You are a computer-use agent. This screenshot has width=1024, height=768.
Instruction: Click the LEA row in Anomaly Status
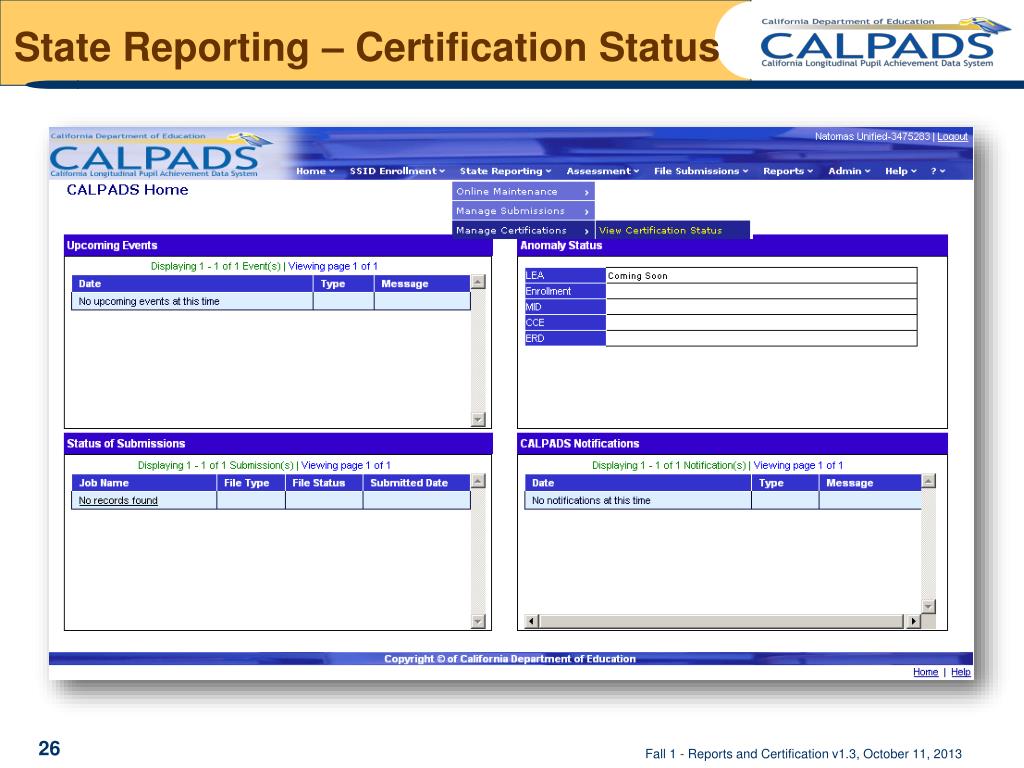point(721,276)
